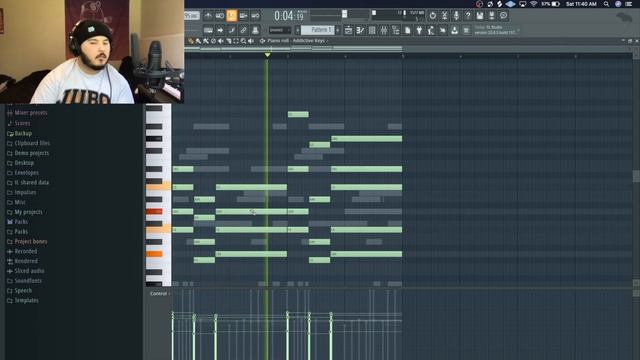Click the piano roll vertical scrollbar
640x360 pixels.
click(636, 176)
